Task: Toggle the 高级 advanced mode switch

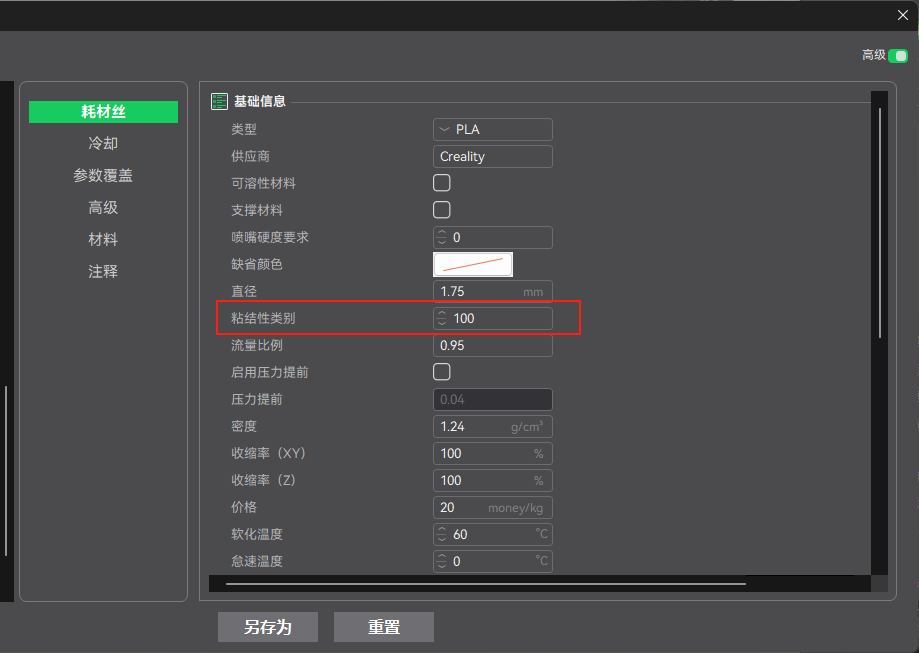Action: click(x=897, y=56)
